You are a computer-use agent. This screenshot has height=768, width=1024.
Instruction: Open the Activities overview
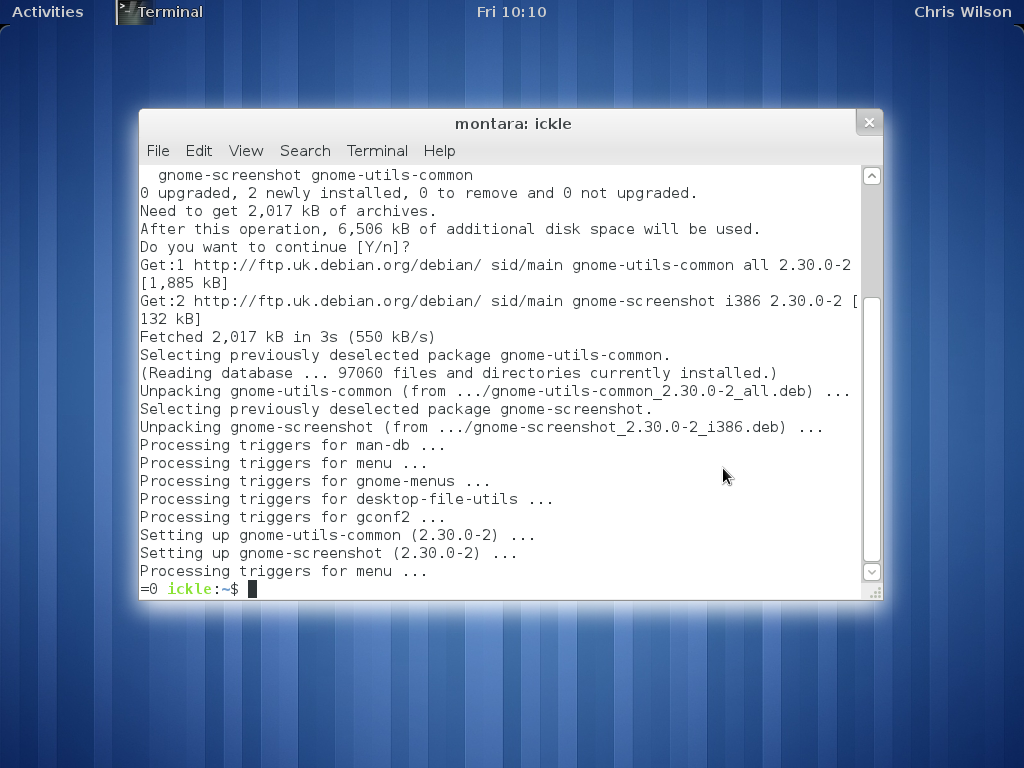tap(47, 12)
